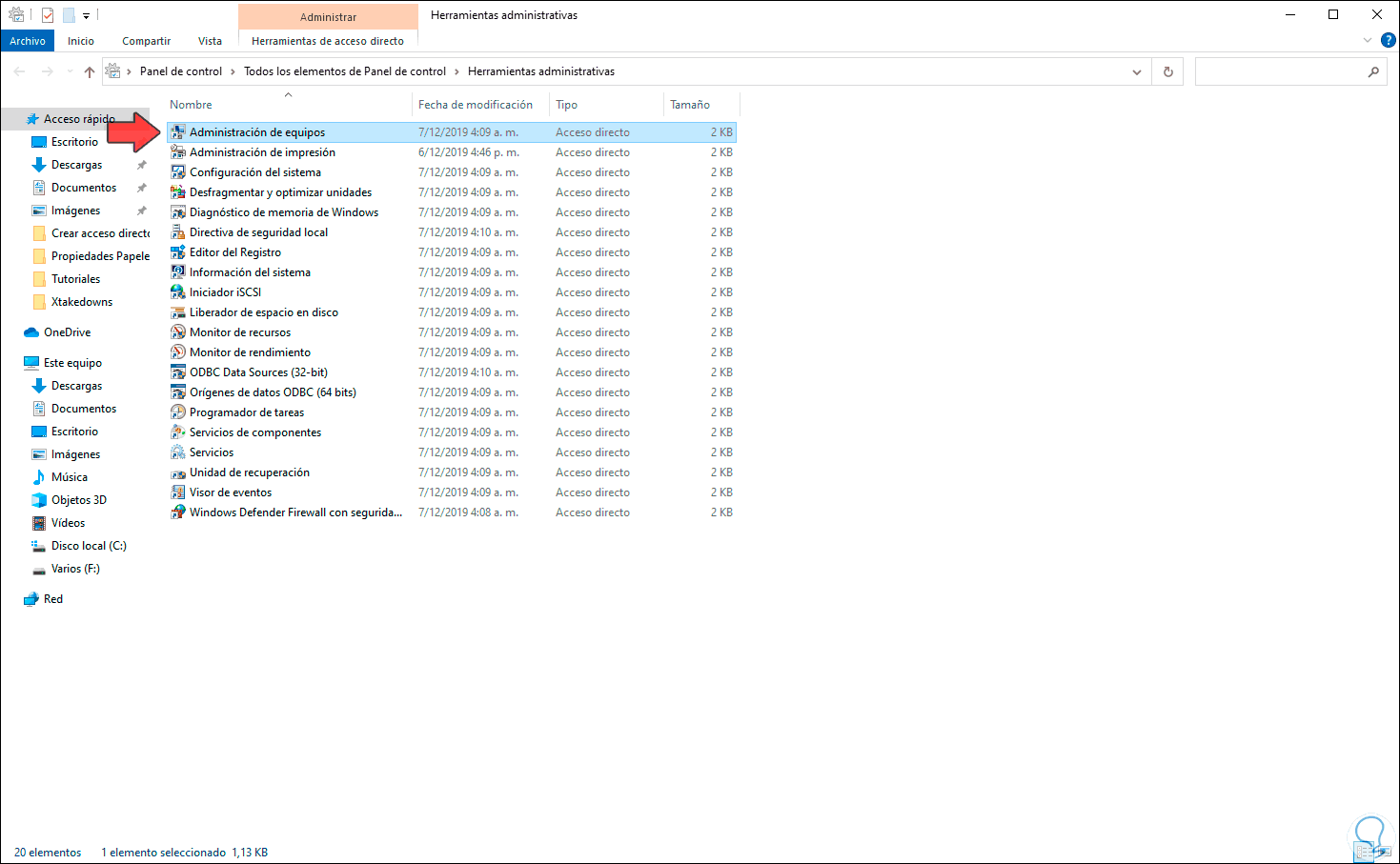Image resolution: width=1400 pixels, height=864 pixels.
Task: Switch to the Inicio ribbon tab
Action: click(x=81, y=41)
